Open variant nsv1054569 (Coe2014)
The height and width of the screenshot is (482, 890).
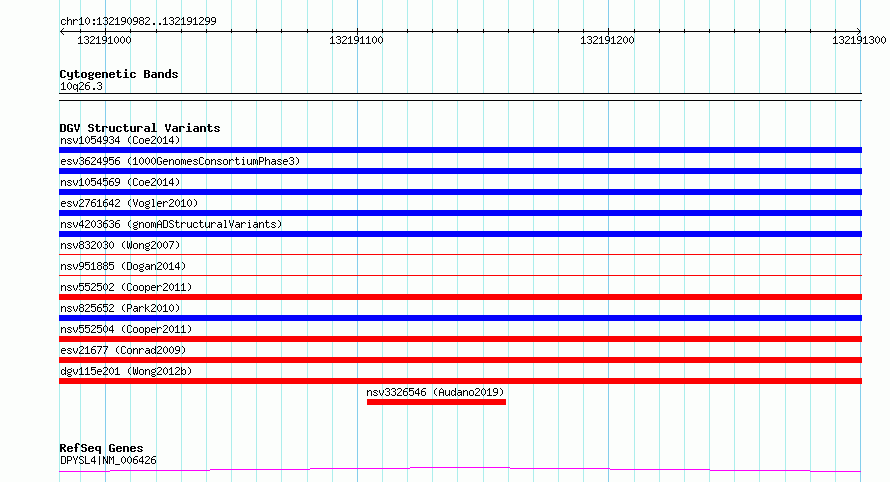click(x=120, y=182)
